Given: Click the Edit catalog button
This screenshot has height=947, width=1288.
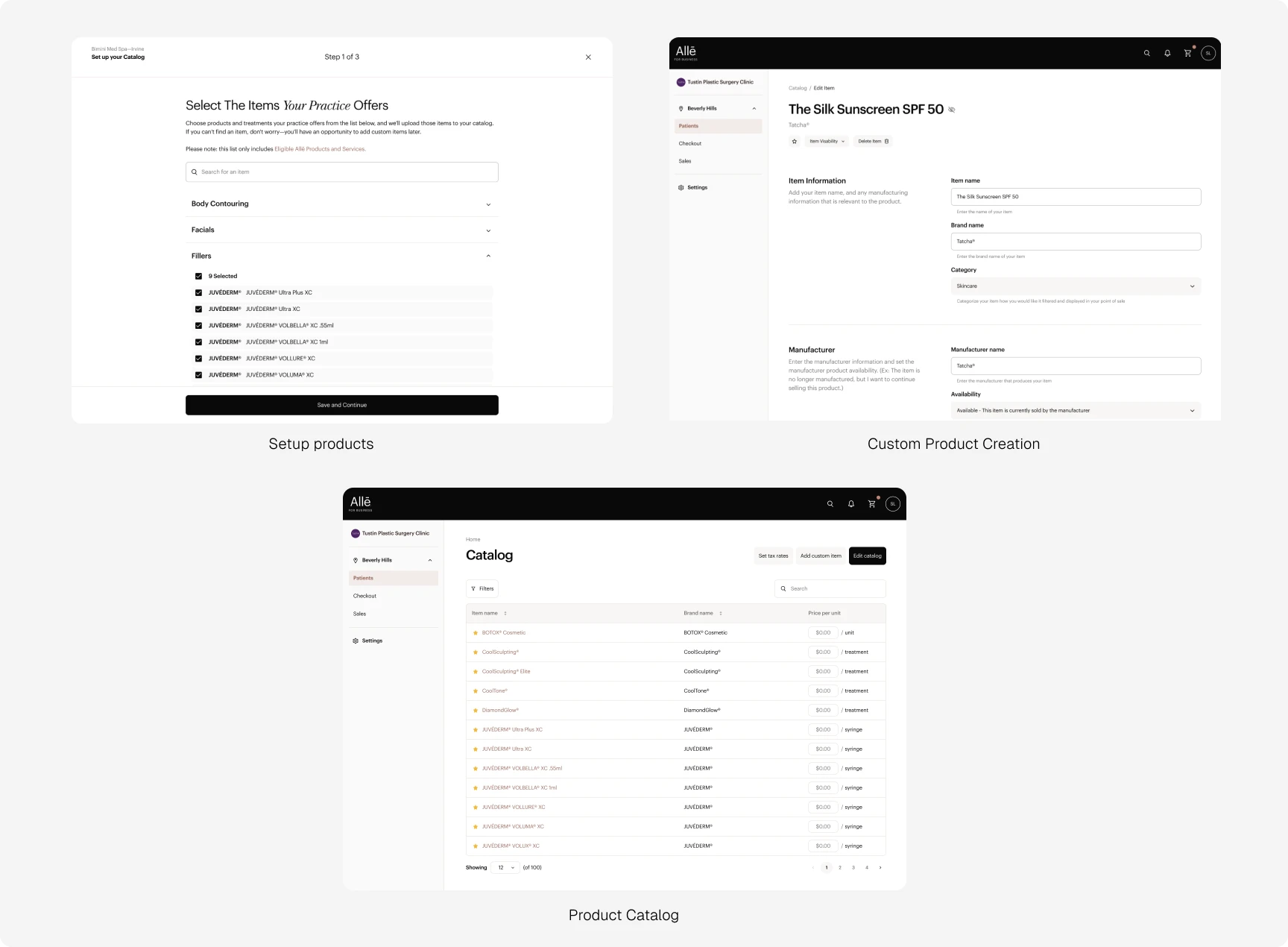Looking at the screenshot, I should (867, 556).
